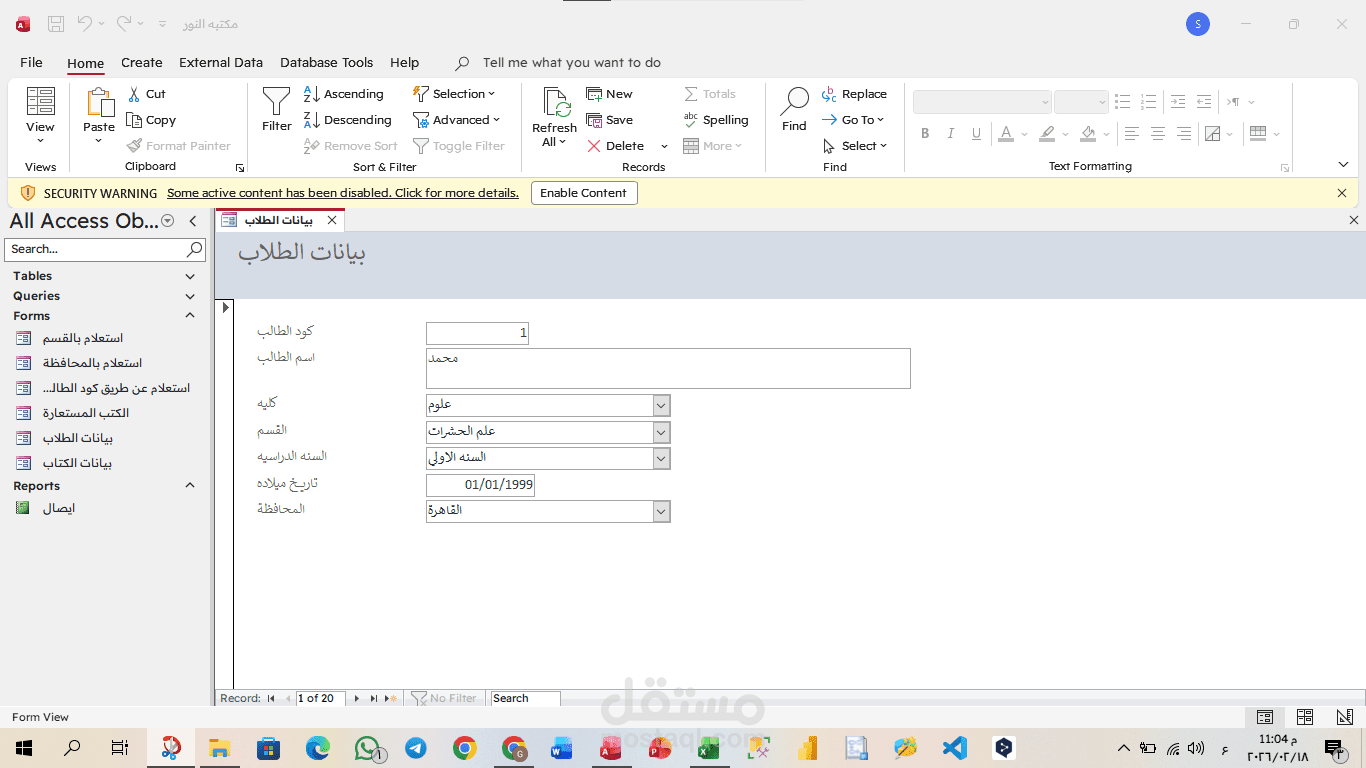Switch to Form View icon in status bar
The width and height of the screenshot is (1366, 768).
coord(1265,717)
